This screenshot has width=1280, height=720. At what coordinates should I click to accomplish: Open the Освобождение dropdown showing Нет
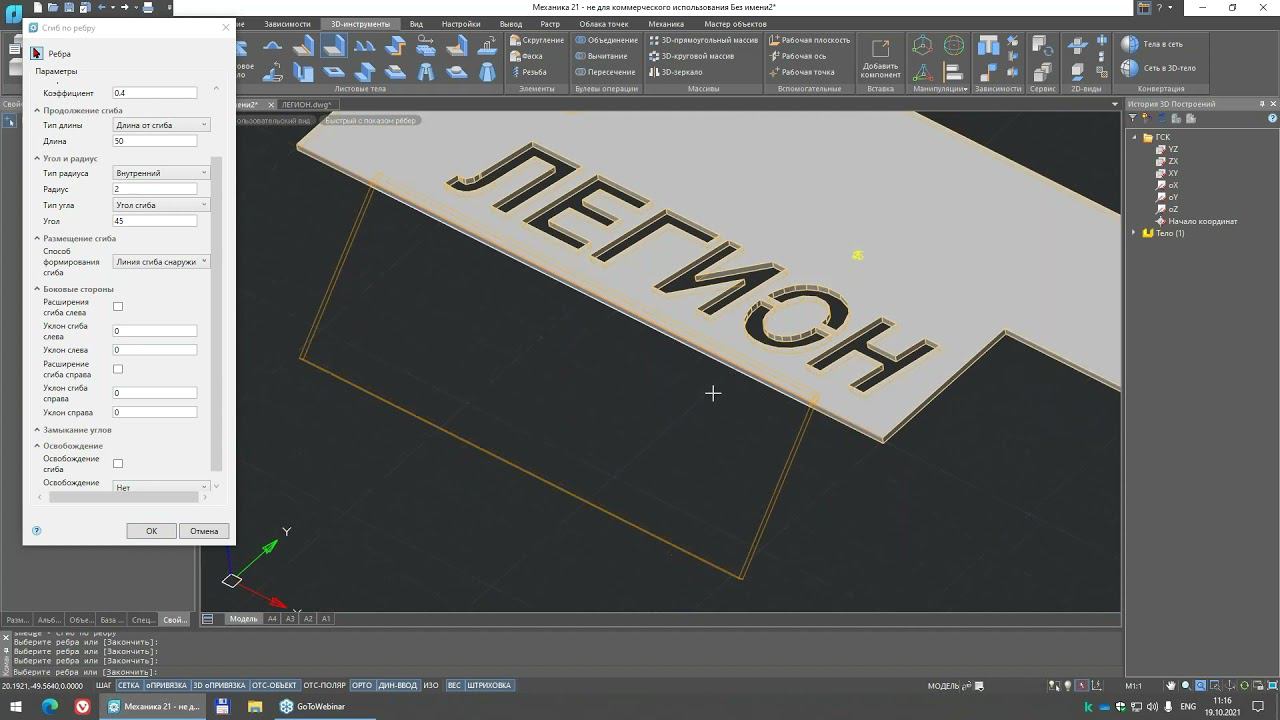(x=161, y=487)
